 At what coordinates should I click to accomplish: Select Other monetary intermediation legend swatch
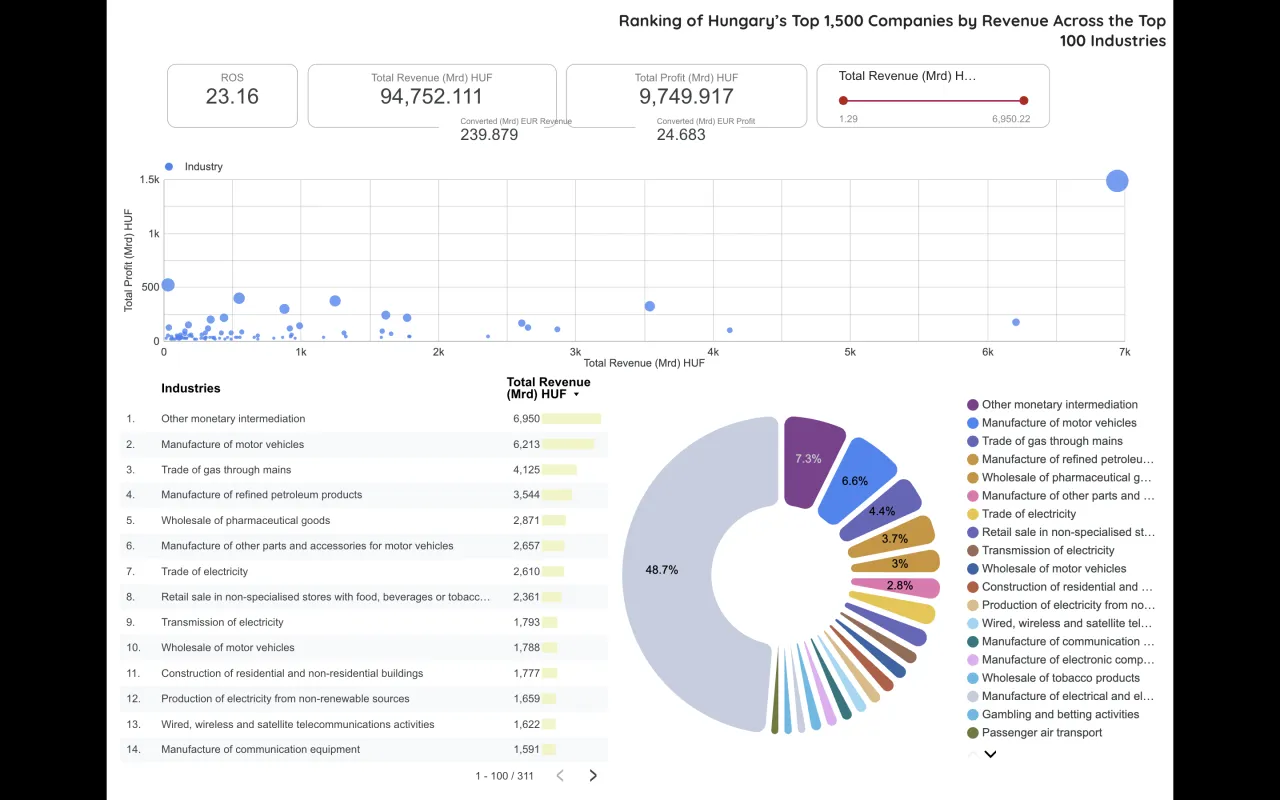(x=973, y=405)
